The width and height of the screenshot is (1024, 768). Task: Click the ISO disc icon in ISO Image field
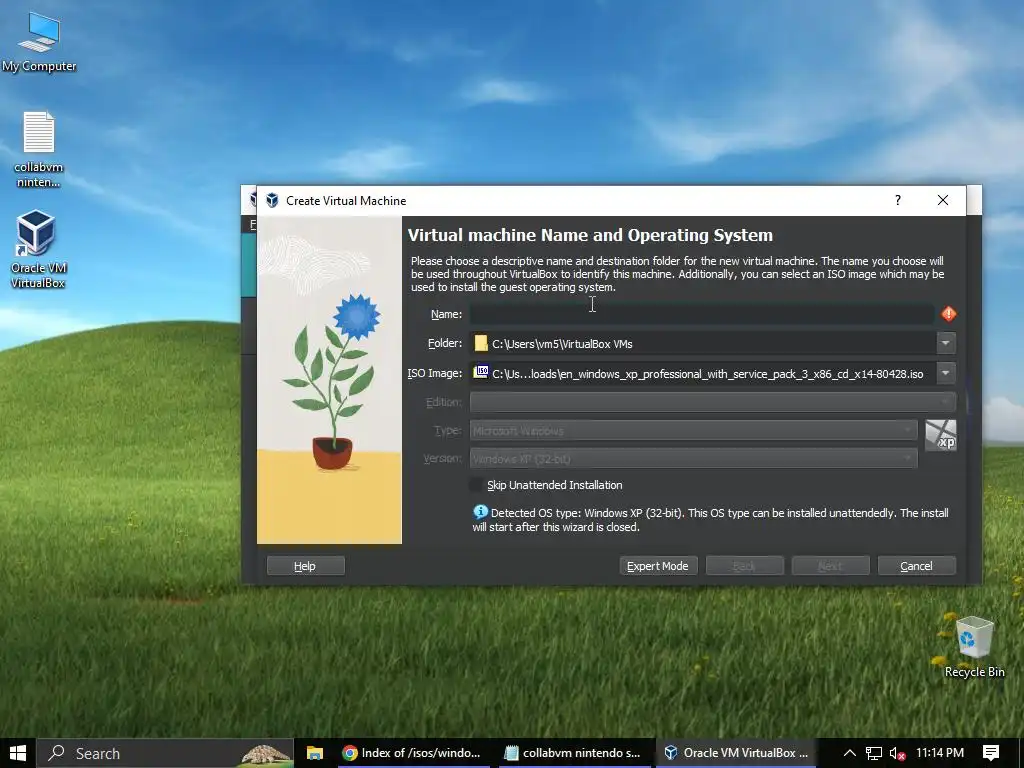[481, 372]
